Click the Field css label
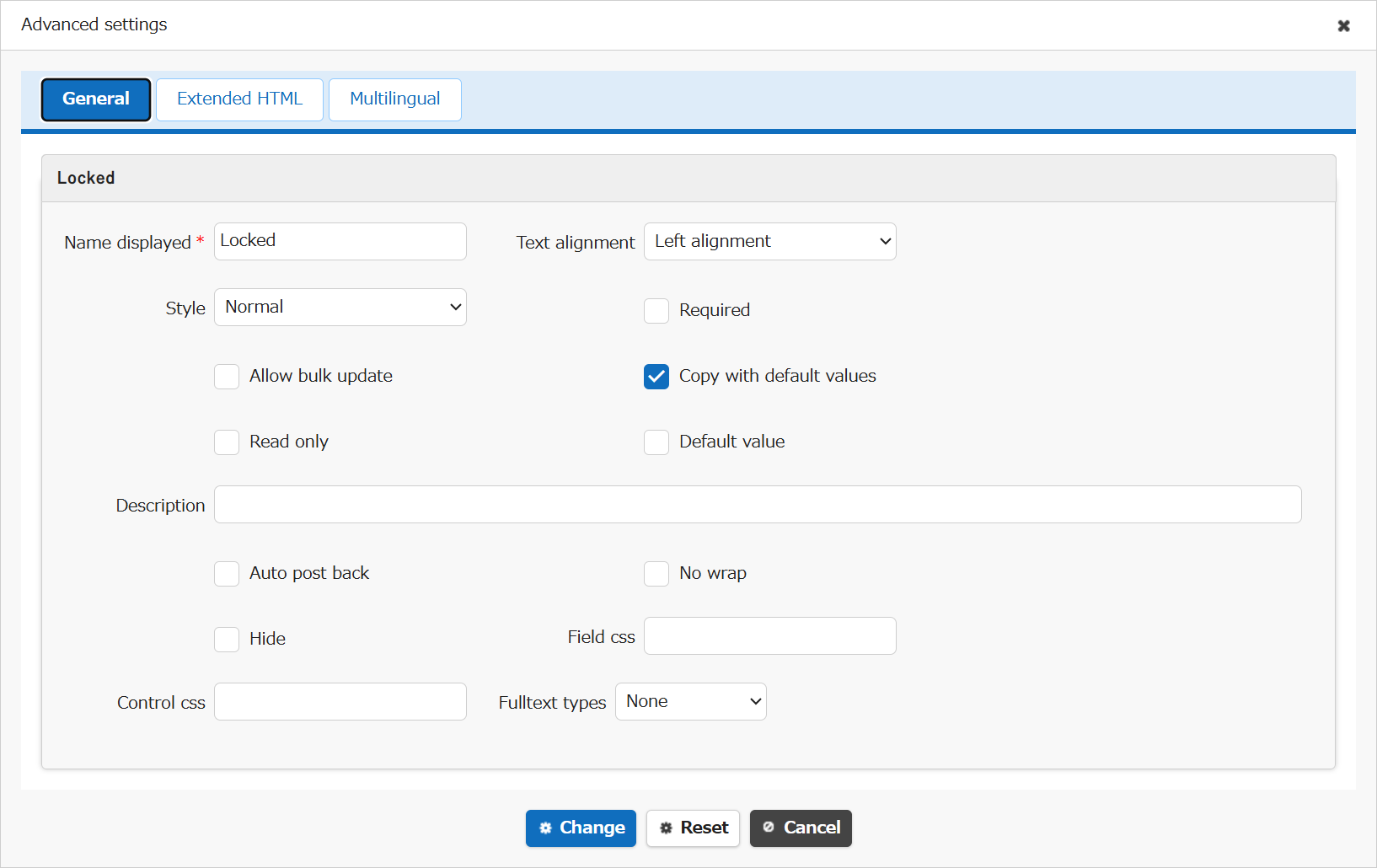The width and height of the screenshot is (1377, 868). click(x=601, y=637)
